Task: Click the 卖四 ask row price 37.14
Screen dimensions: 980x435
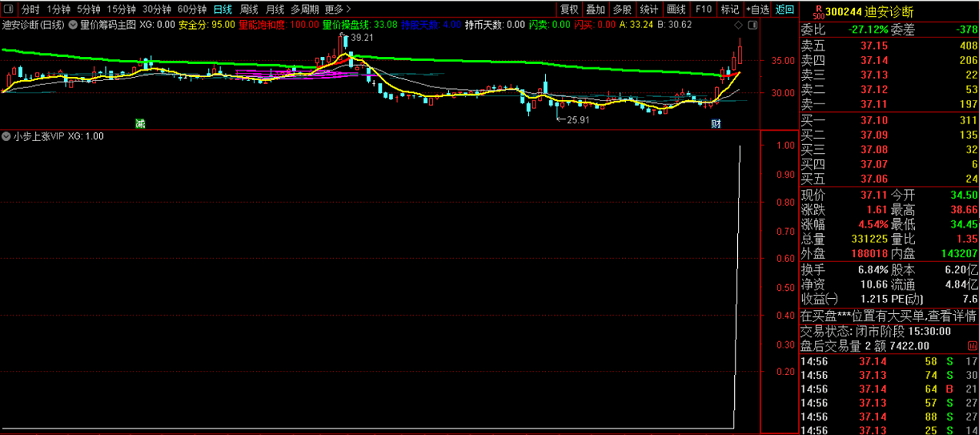Action: [x=874, y=60]
